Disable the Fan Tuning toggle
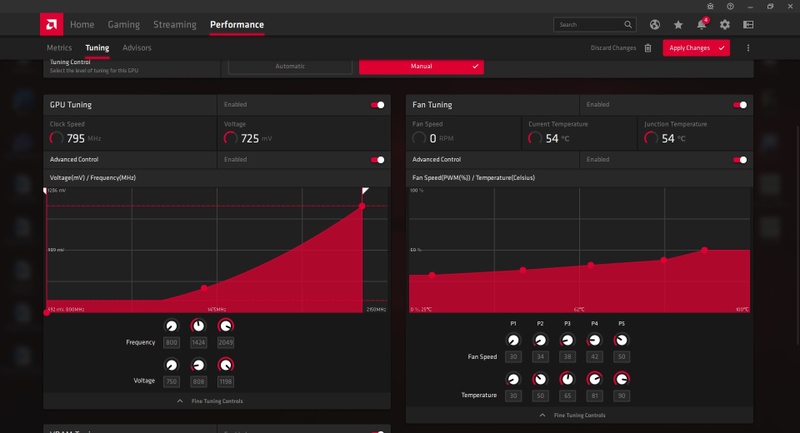The height and width of the screenshot is (433, 800). tap(740, 105)
